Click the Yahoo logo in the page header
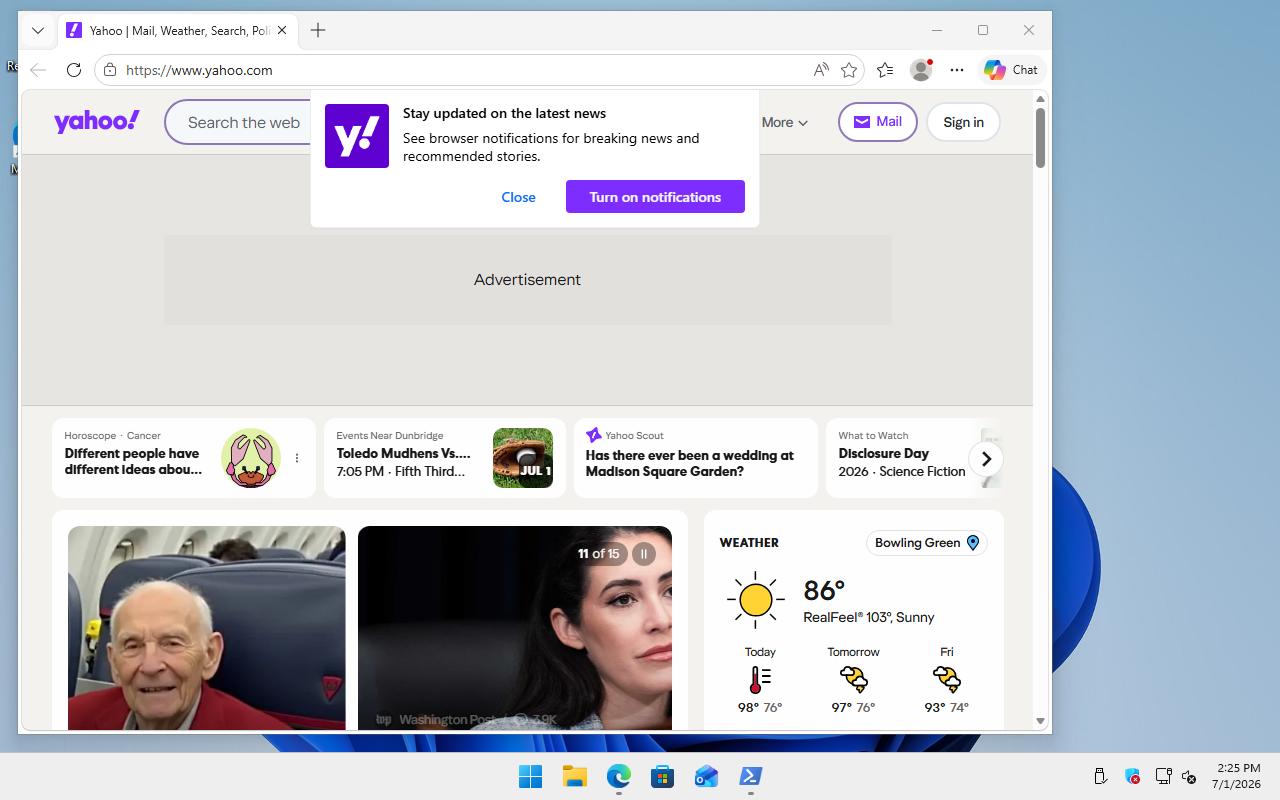 click(97, 121)
